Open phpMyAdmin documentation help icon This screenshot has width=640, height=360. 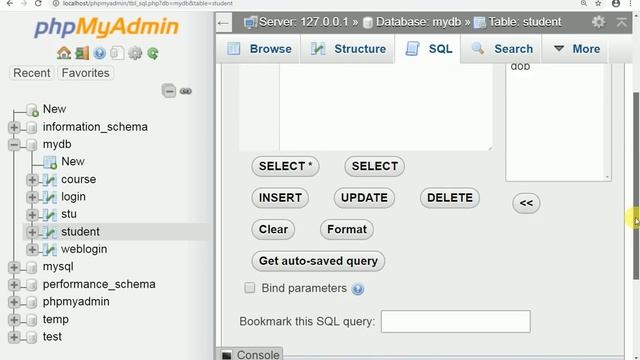point(100,53)
